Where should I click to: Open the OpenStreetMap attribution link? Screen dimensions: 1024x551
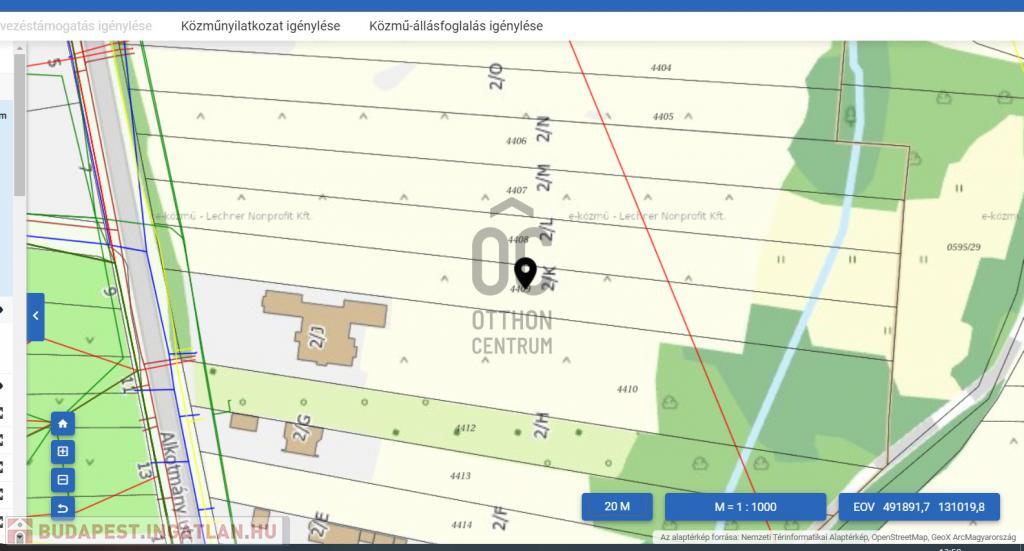pos(898,538)
